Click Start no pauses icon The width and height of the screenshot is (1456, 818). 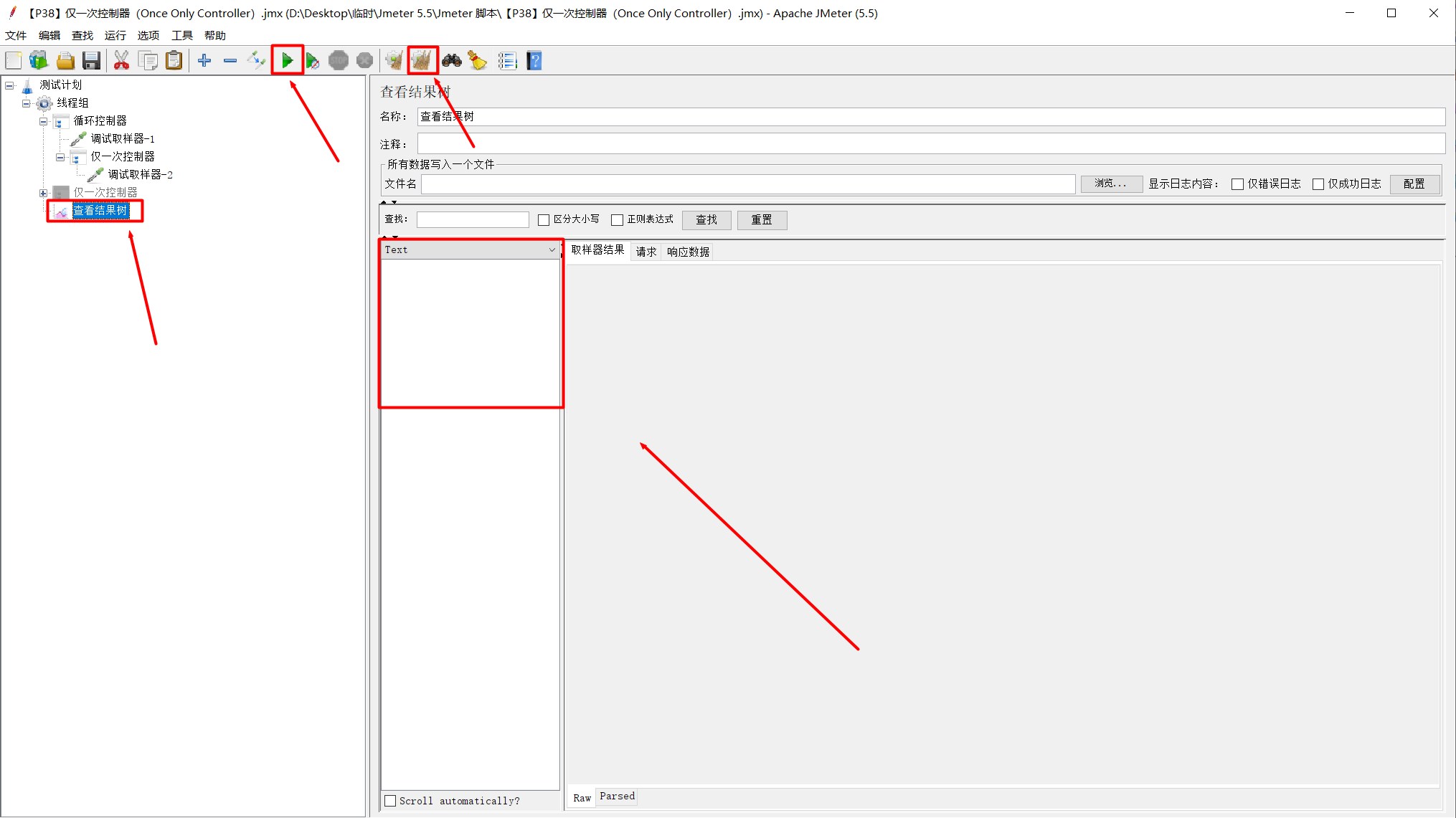click(313, 61)
